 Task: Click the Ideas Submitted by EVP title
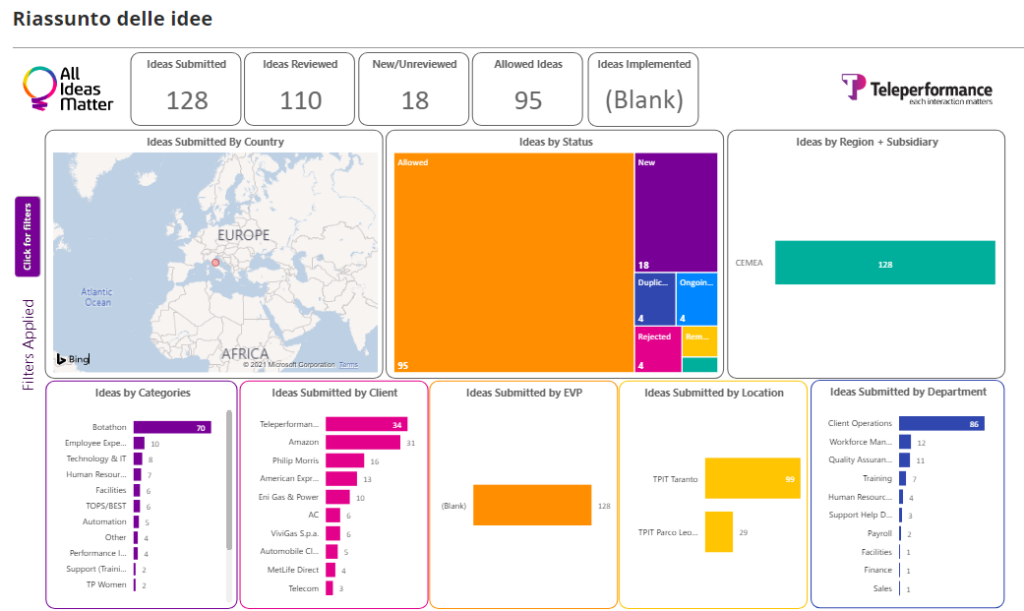point(524,392)
